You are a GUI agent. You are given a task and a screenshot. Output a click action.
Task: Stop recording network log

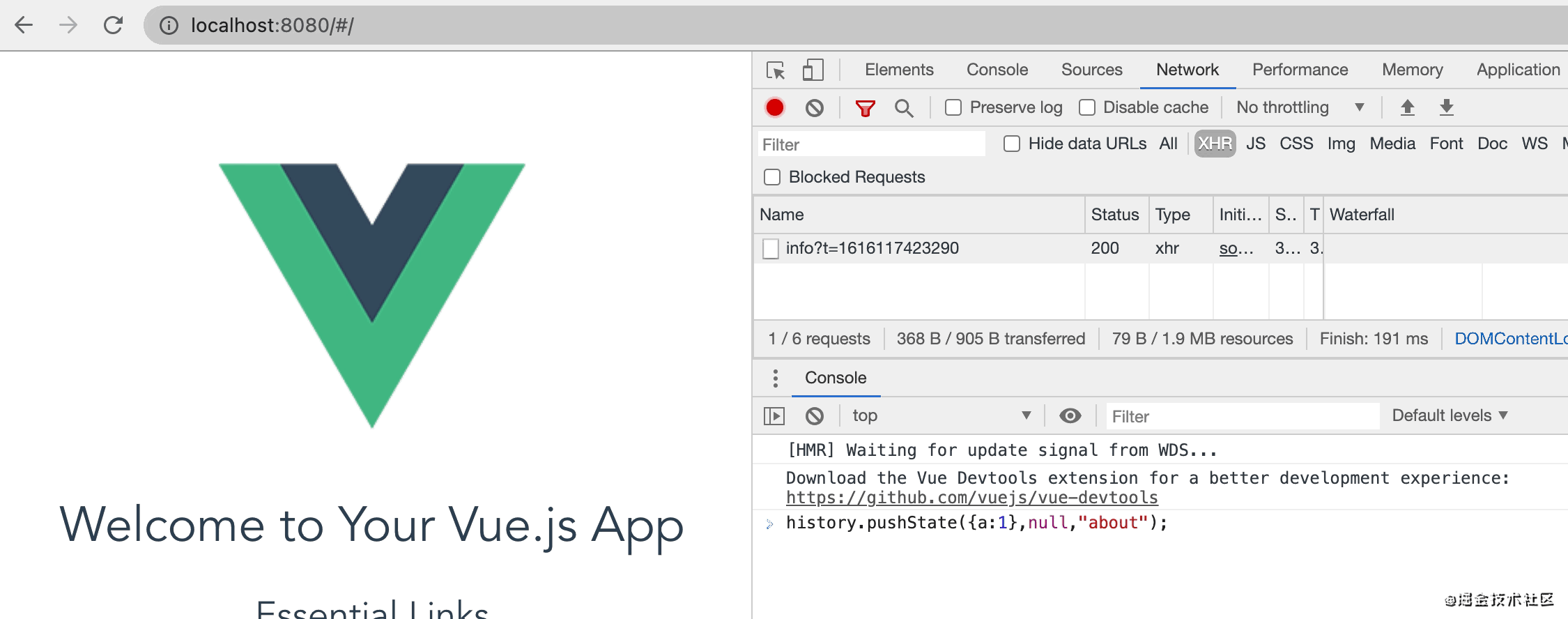pos(775,107)
